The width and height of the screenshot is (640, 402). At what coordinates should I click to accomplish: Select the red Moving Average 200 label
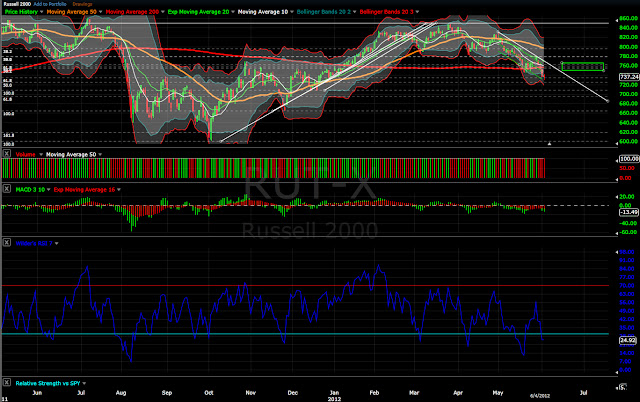(132, 12)
